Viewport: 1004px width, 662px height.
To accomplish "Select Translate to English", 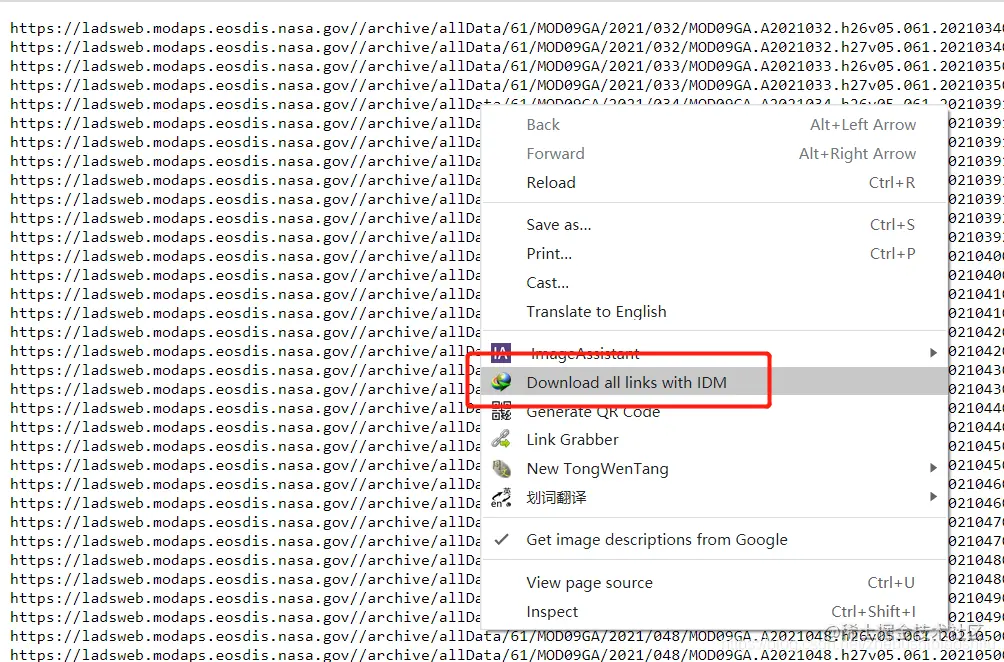I will 714,312.
